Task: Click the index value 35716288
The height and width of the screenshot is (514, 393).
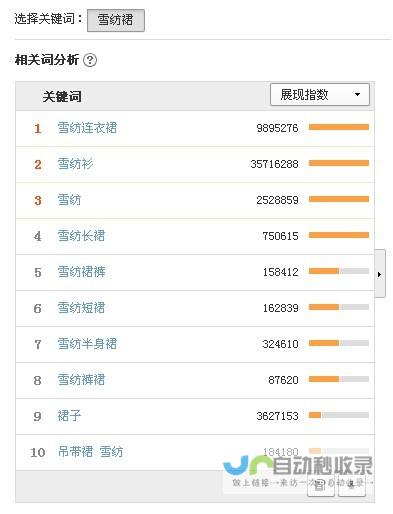Action: click(274, 164)
